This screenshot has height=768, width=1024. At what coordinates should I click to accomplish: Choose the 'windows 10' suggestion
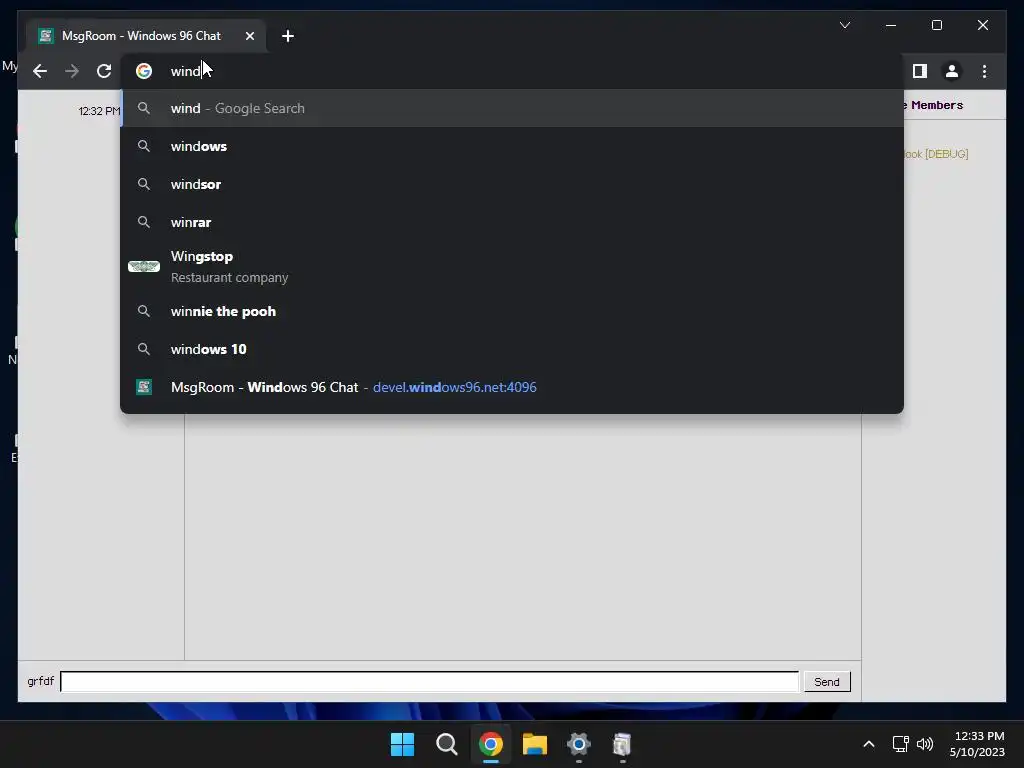click(x=513, y=349)
